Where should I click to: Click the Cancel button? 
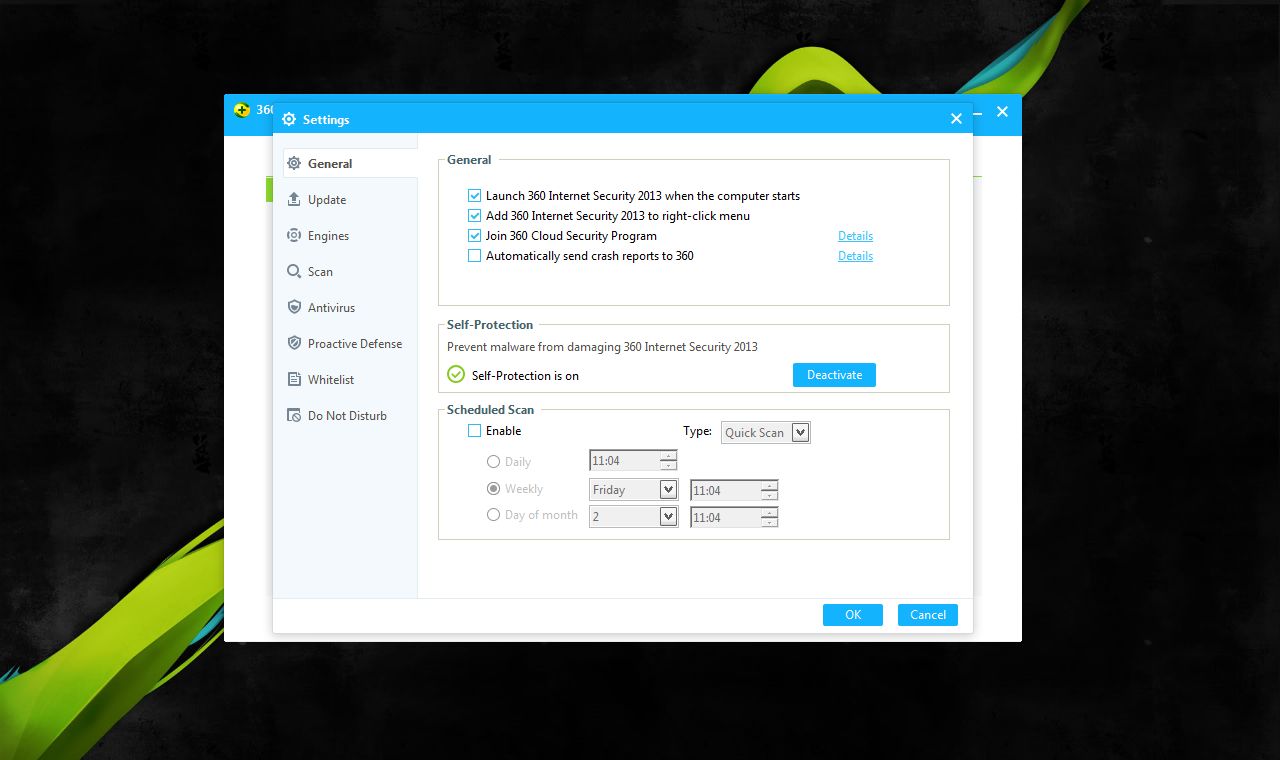tap(928, 615)
